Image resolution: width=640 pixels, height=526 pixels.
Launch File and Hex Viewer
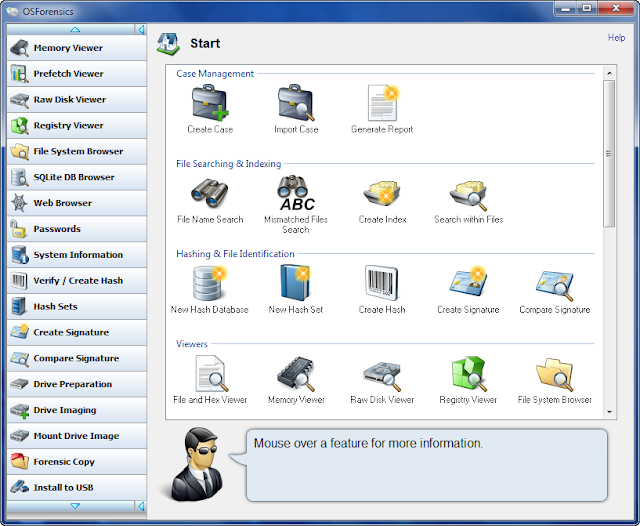(x=210, y=380)
